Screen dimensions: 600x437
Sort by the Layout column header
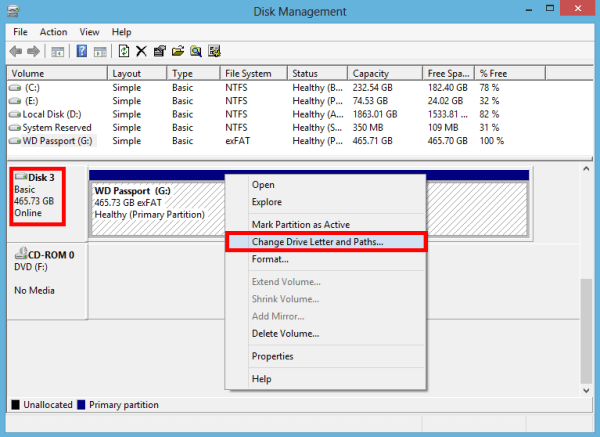click(x=137, y=73)
